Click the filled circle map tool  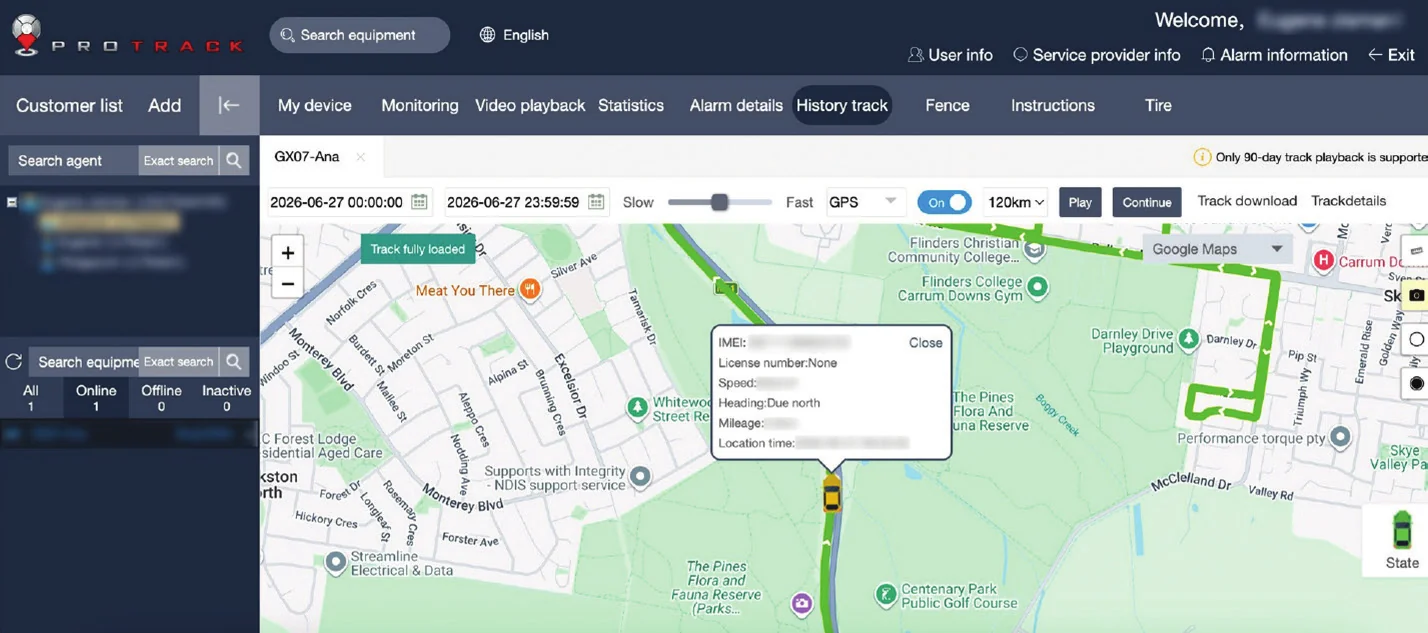[1416, 384]
